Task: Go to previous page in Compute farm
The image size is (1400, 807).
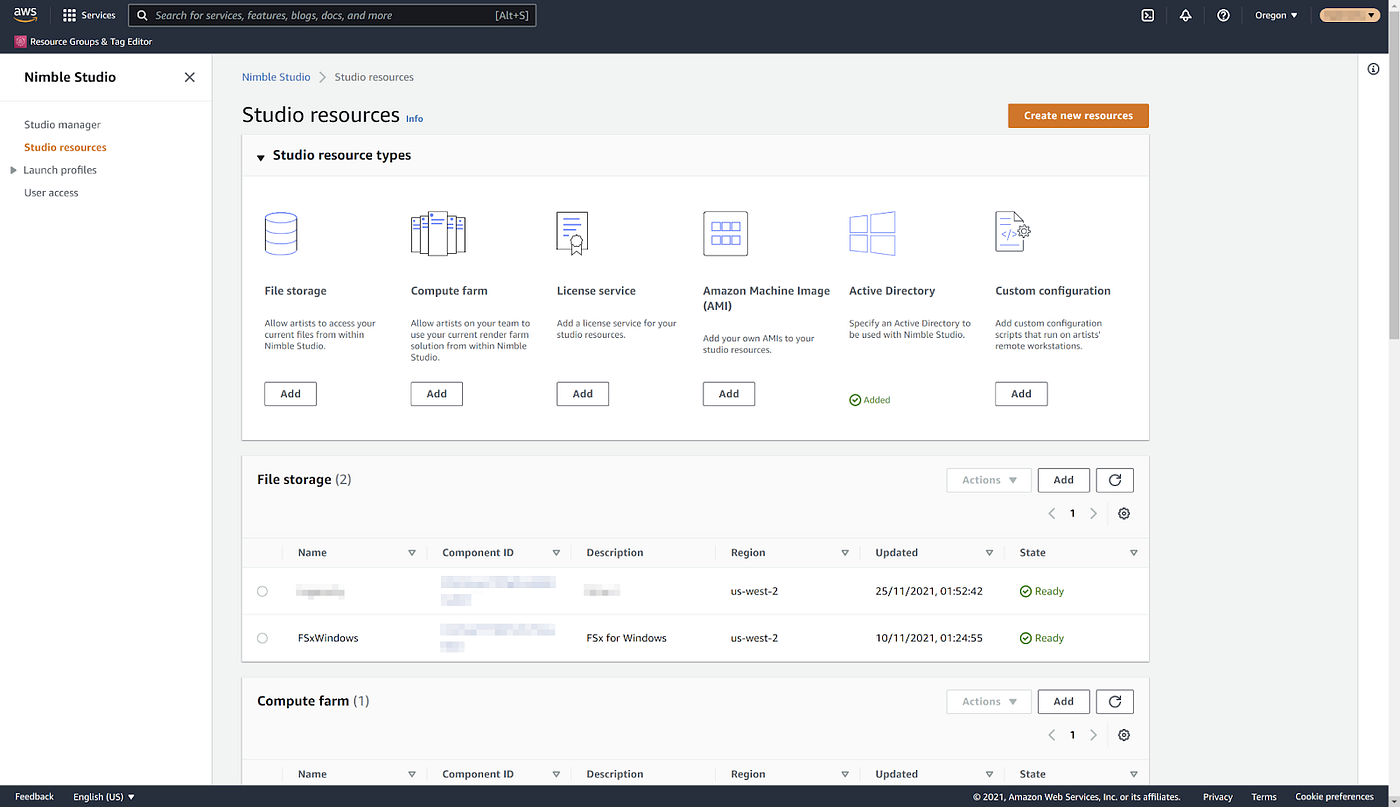Action: click(x=1052, y=735)
